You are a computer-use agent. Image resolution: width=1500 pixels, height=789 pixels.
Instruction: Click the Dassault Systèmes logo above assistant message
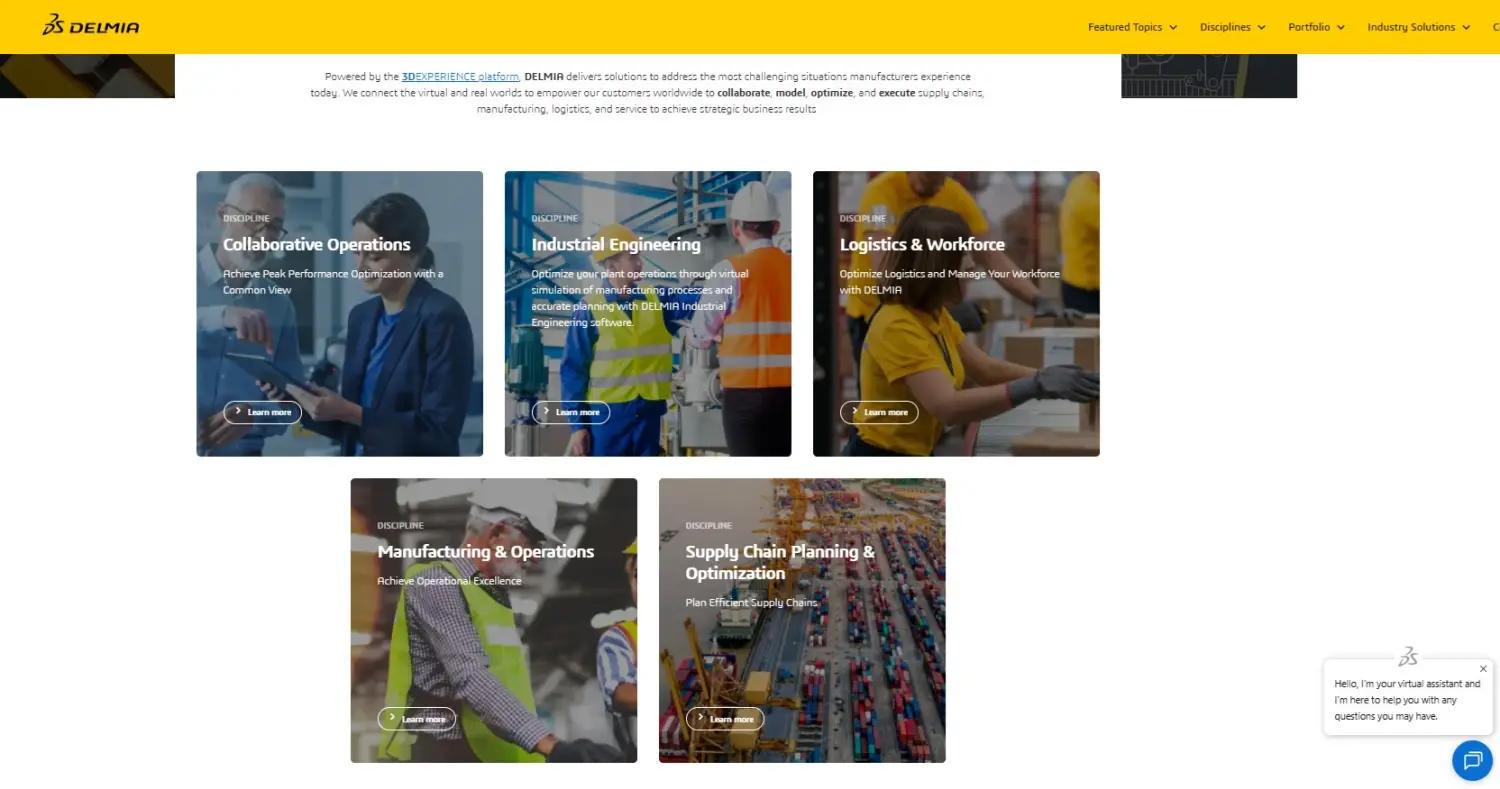(x=1408, y=657)
